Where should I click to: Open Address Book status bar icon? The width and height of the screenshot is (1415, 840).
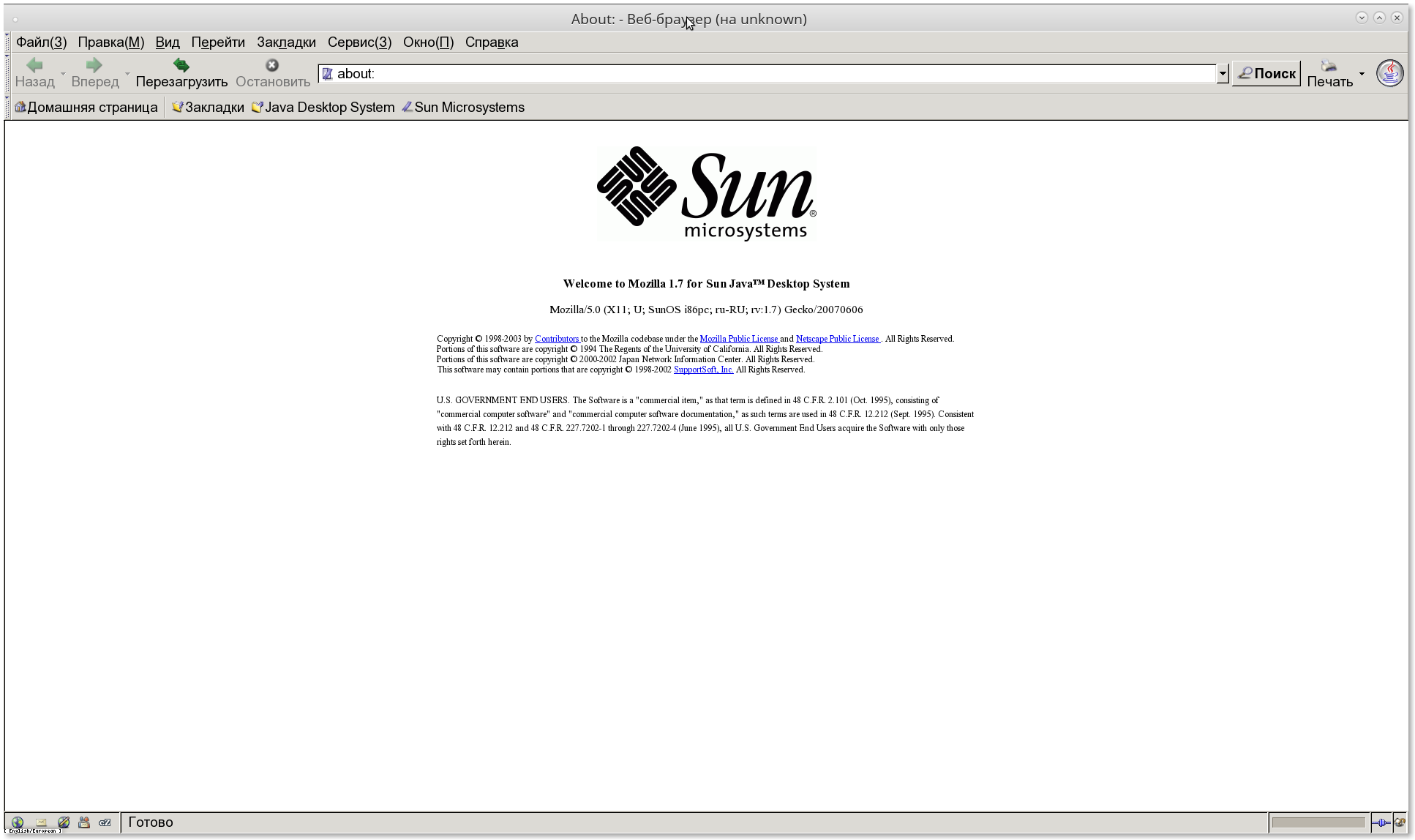pos(84,822)
